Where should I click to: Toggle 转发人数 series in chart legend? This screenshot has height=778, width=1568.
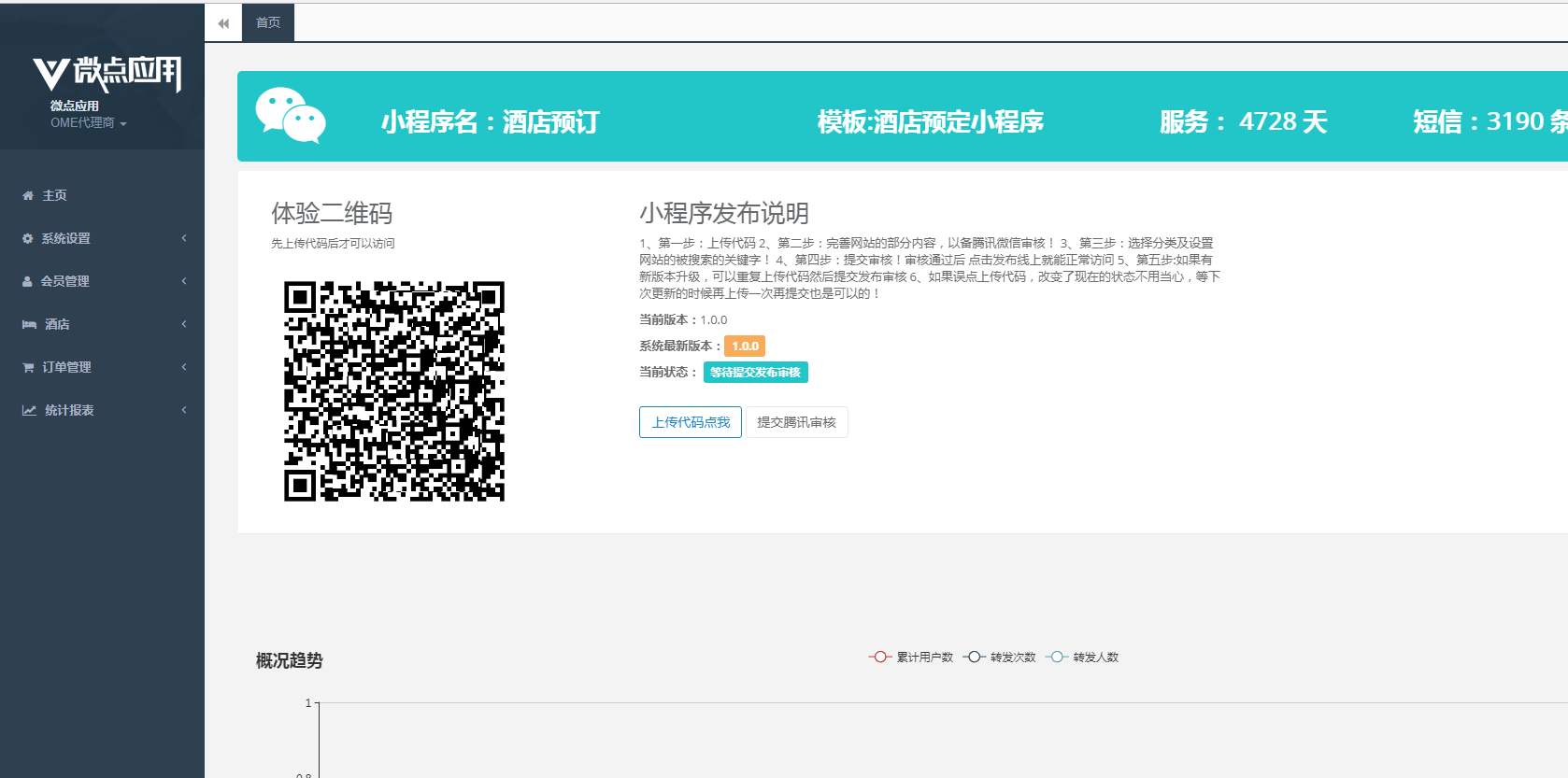tap(1082, 658)
